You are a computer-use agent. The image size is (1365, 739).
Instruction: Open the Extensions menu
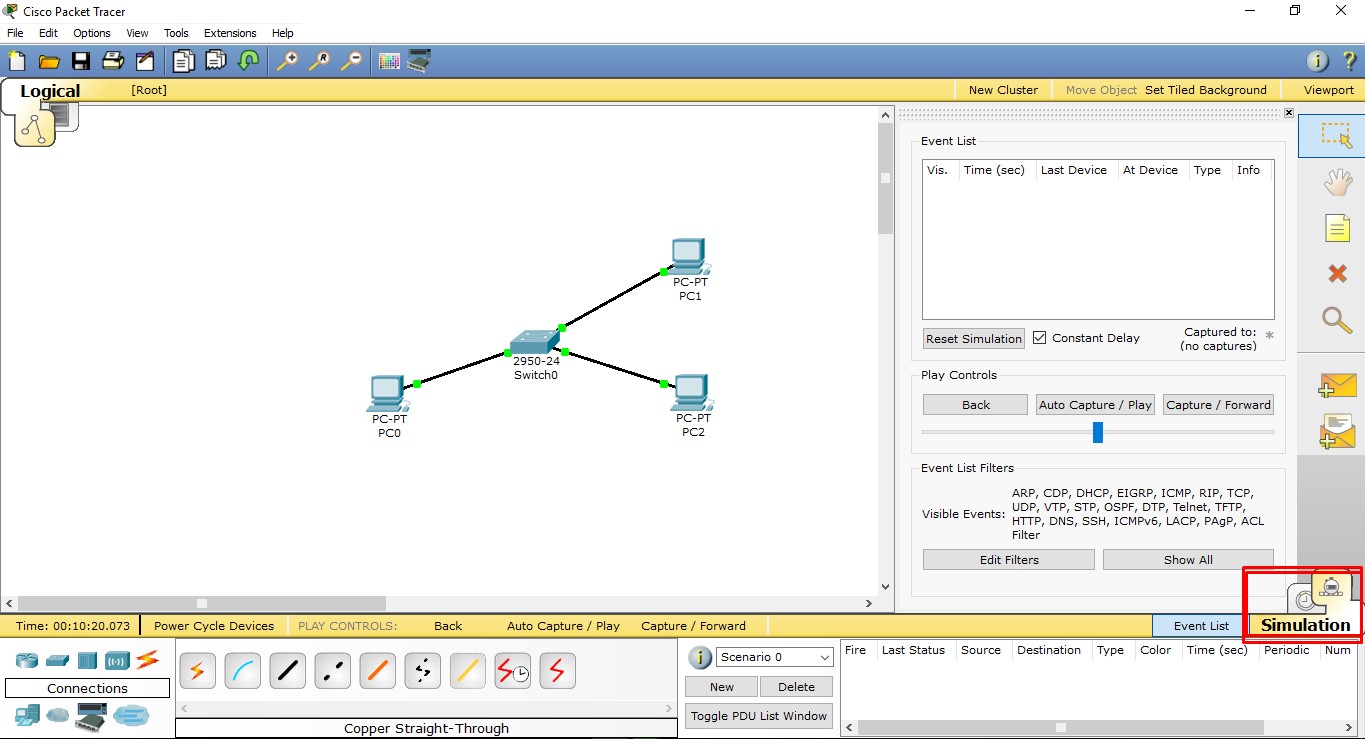(x=229, y=32)
